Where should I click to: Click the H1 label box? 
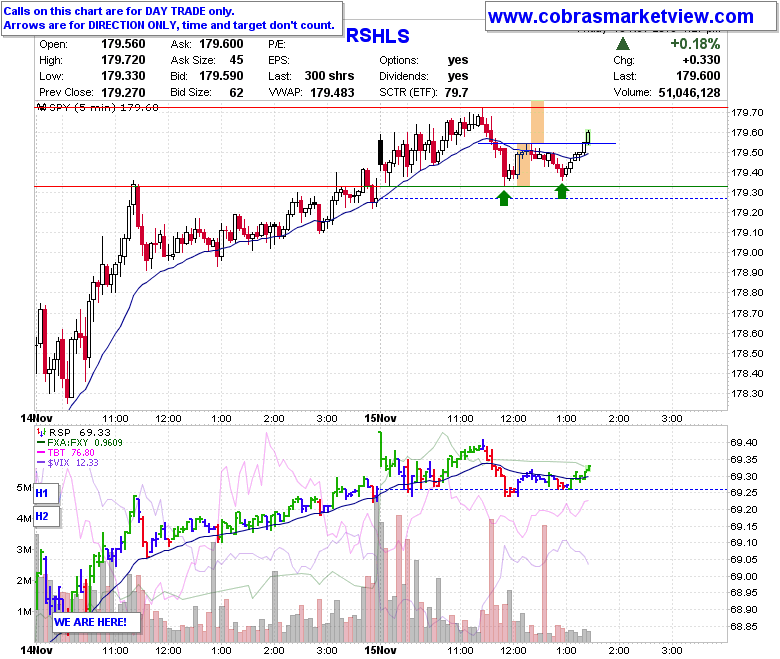[x=46, y=493]
